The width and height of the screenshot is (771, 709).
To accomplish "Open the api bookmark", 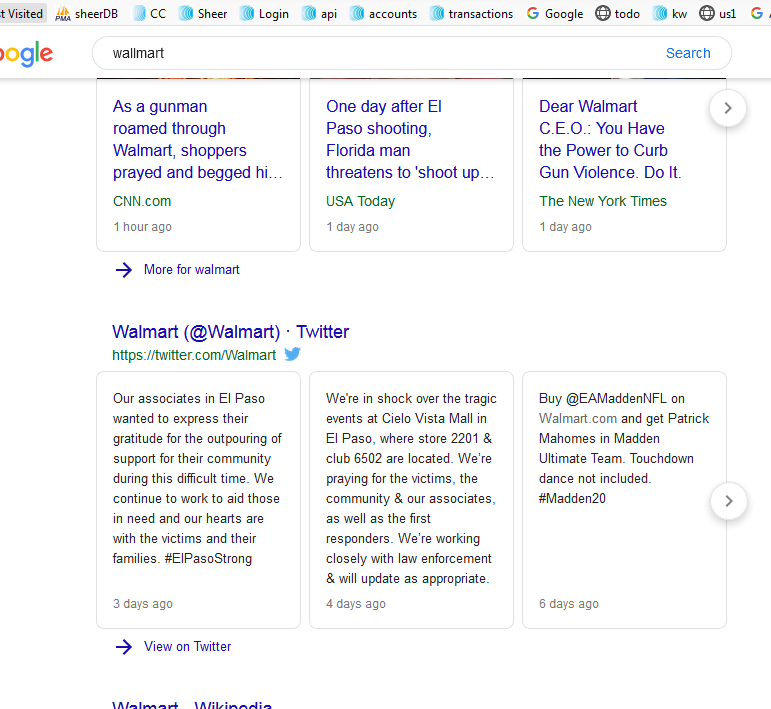I will (320, 13).
